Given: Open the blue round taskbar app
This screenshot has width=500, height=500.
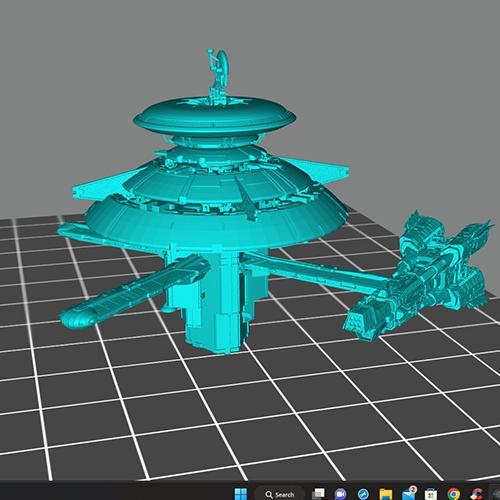Looking at the screenshot, I should point(363,494).
